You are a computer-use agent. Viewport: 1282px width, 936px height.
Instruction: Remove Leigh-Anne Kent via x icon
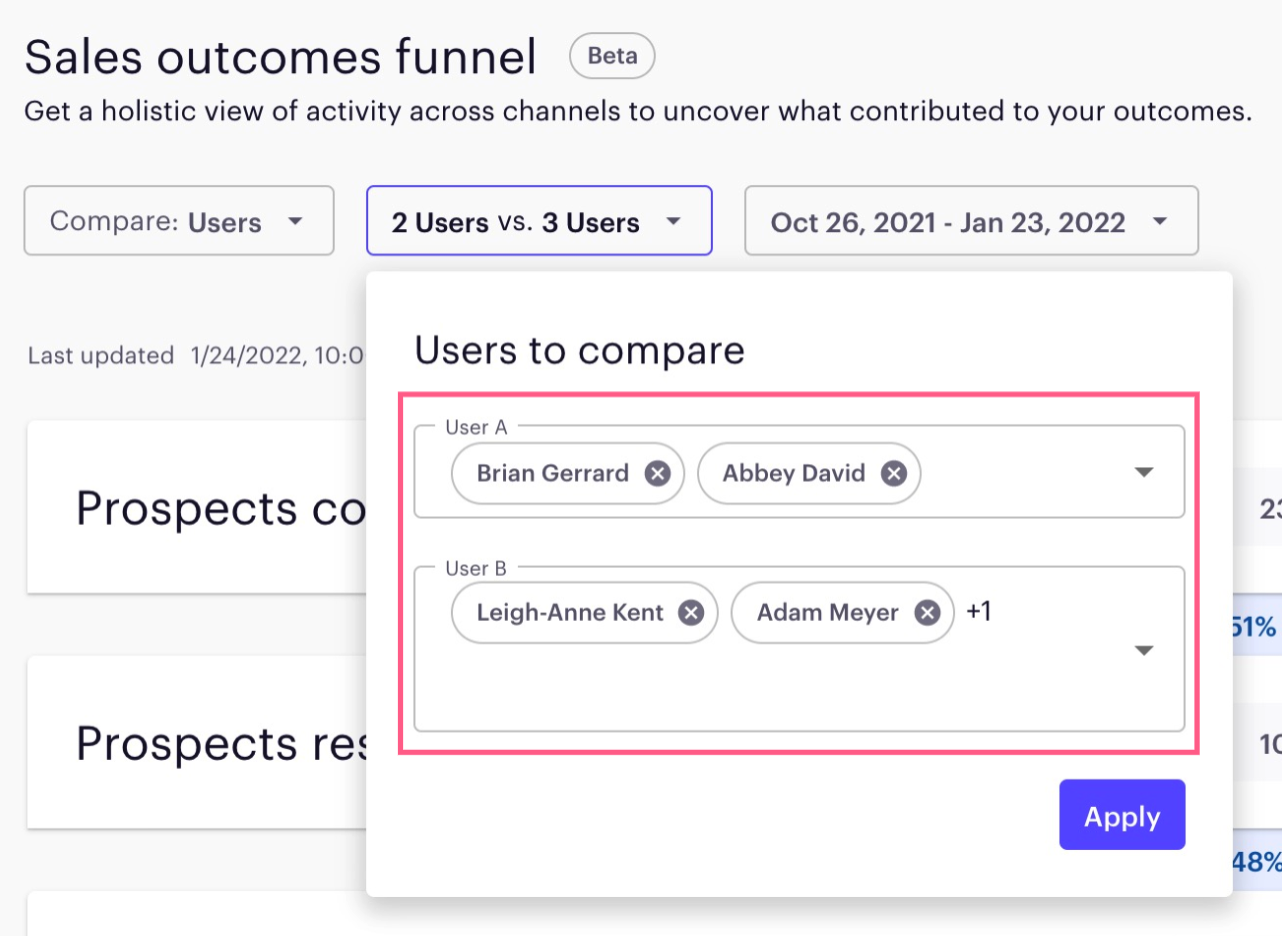691,612
